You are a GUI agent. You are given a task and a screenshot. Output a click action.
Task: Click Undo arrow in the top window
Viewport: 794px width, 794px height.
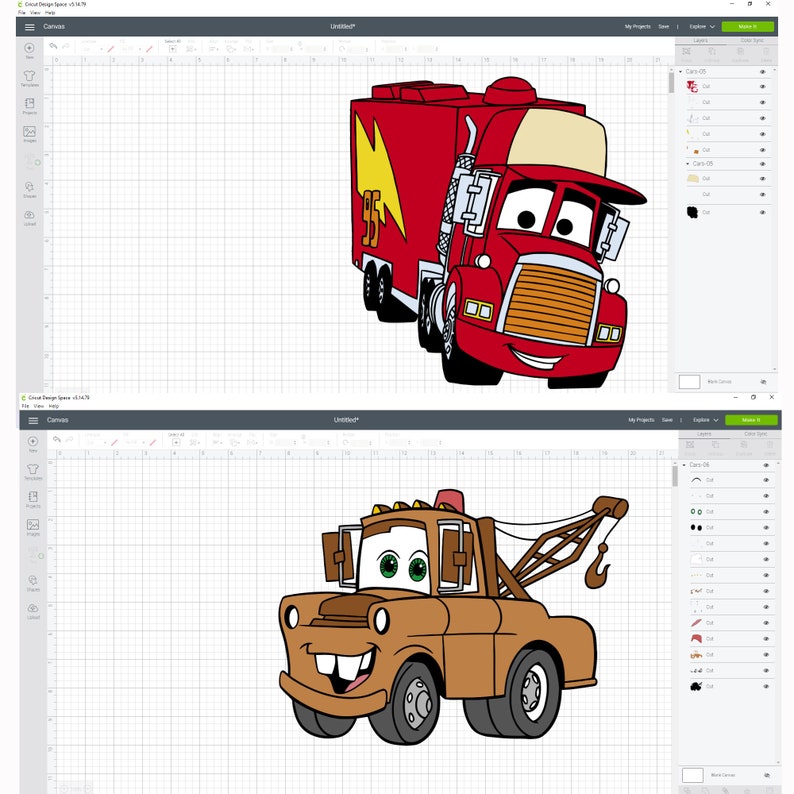click(53, 46)
